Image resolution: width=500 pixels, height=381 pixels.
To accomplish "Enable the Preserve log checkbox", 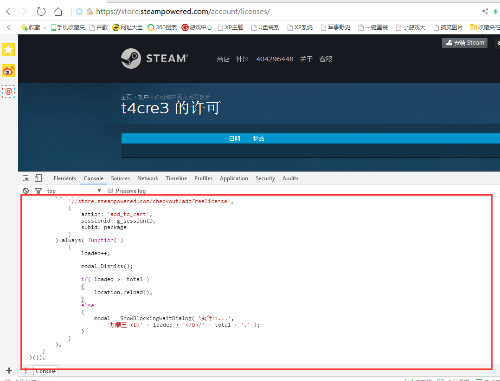I will 110,191.
